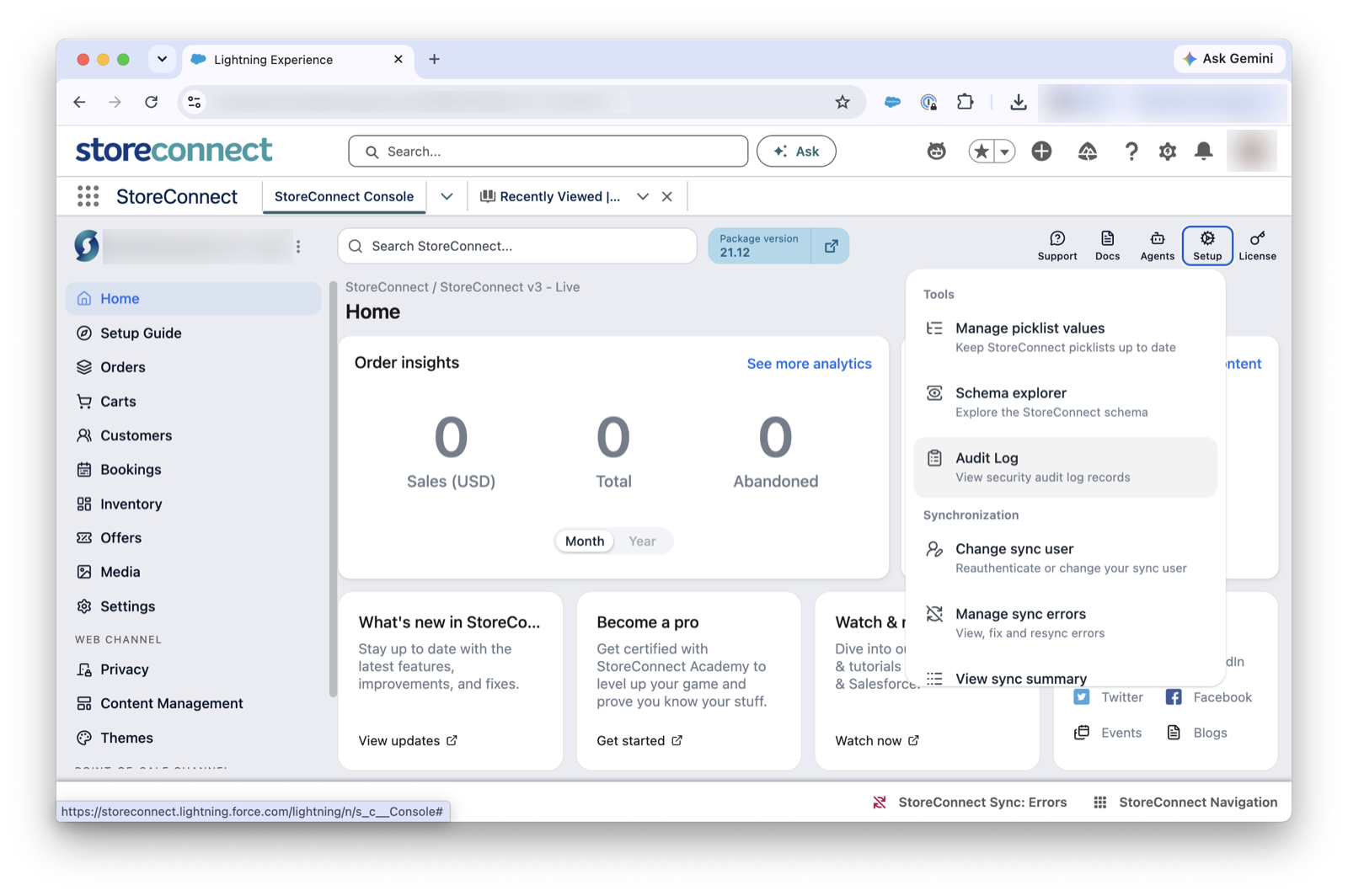Image resolution: width=1348 pixels, height=896 pixels.
Task: Expand Chrome tab search dropdown
Action: [x=162, y=59]
